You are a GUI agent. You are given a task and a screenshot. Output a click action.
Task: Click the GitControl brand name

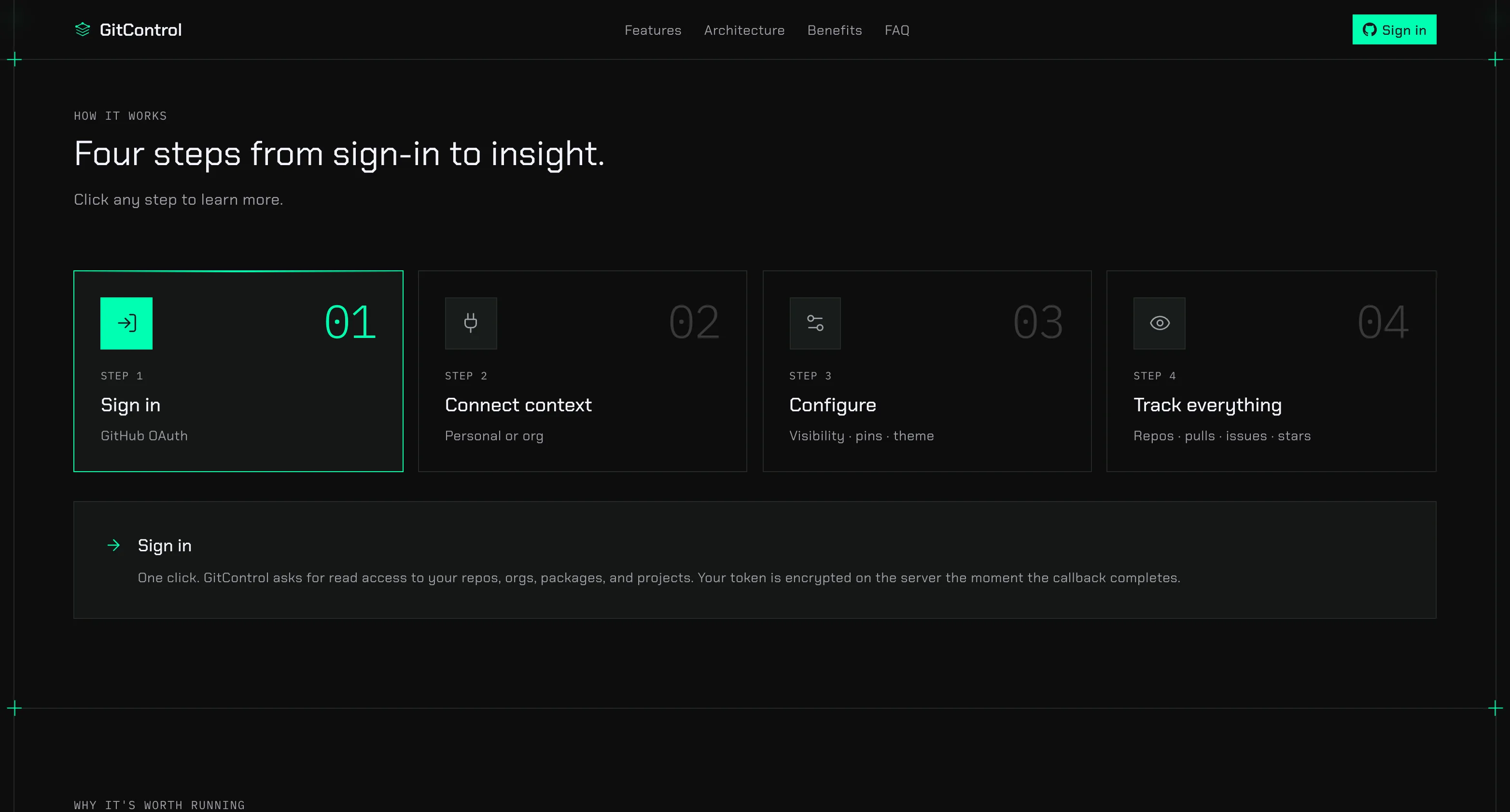(140, 30)
